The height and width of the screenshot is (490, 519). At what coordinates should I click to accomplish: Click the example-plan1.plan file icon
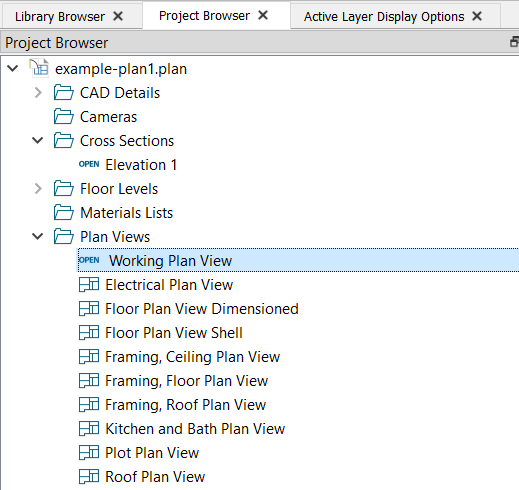point(39,68)
